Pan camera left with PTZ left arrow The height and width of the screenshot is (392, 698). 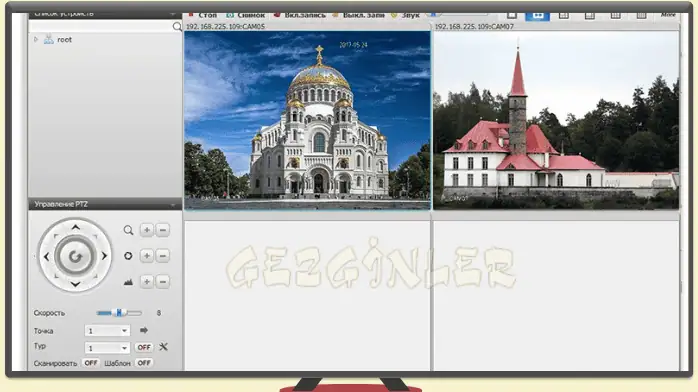[x=47, y=256]
